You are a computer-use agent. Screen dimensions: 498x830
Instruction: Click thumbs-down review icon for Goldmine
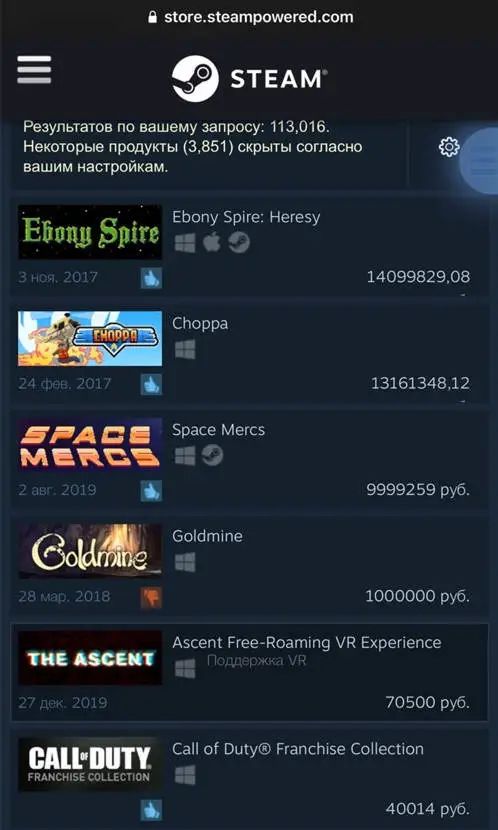tap(151, 598)
